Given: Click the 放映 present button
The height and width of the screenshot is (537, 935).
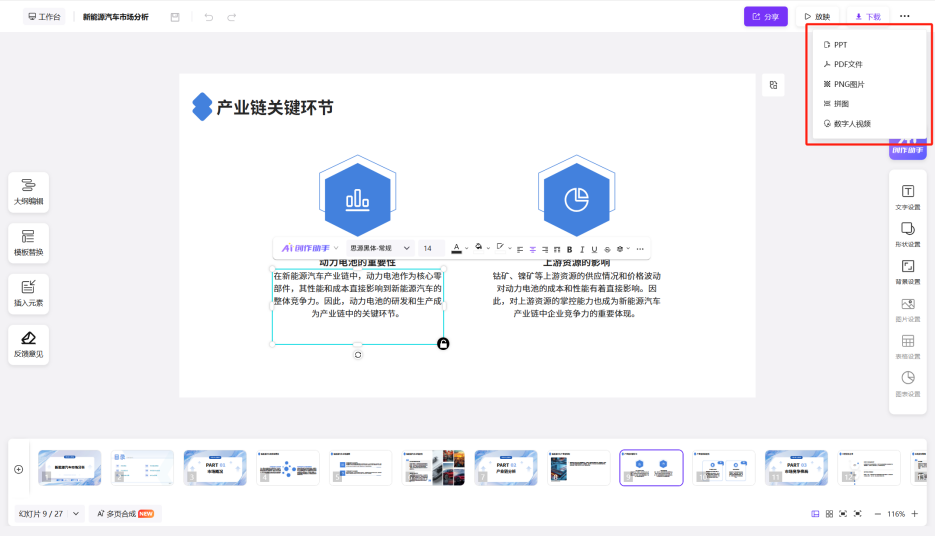Looking at the screenshot, I should click(817, 17).
